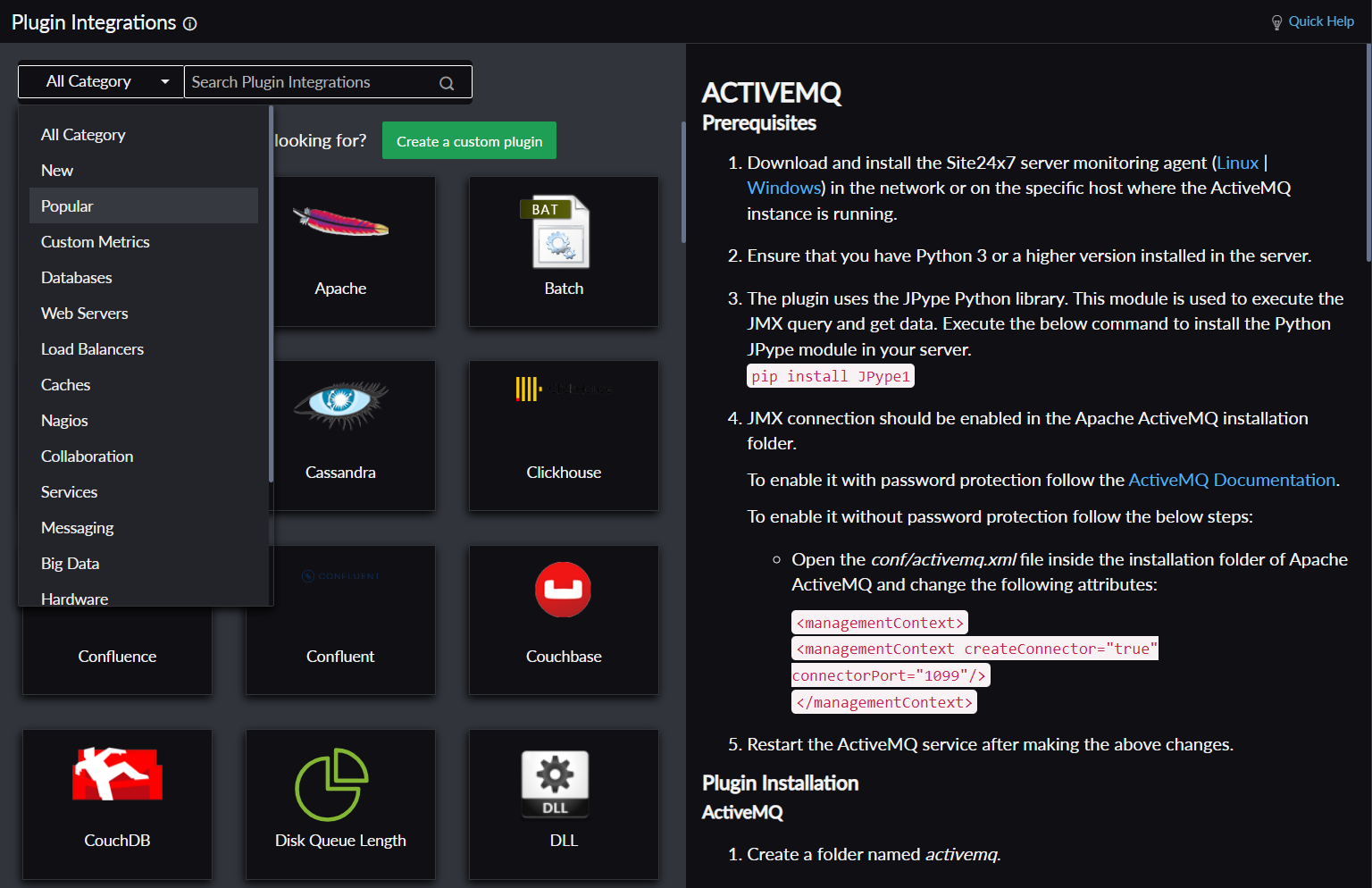Click the Prerequisites heading
This screenshot has width=1372, height=888.
click(x=759, y=123)
